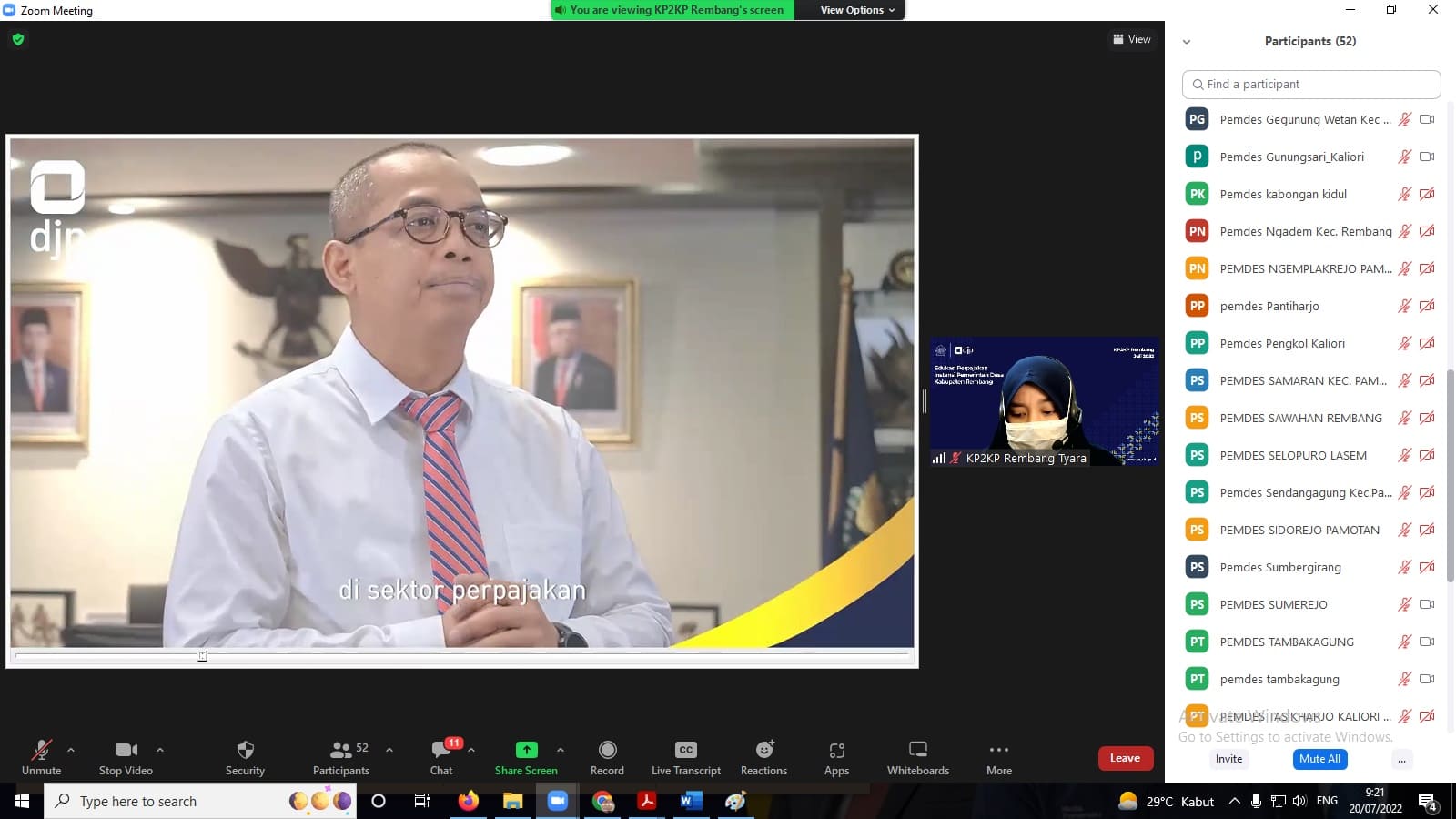Open the Reactions emoji icon
This screenshot has width=1456, height=819.
coord(763,750)
